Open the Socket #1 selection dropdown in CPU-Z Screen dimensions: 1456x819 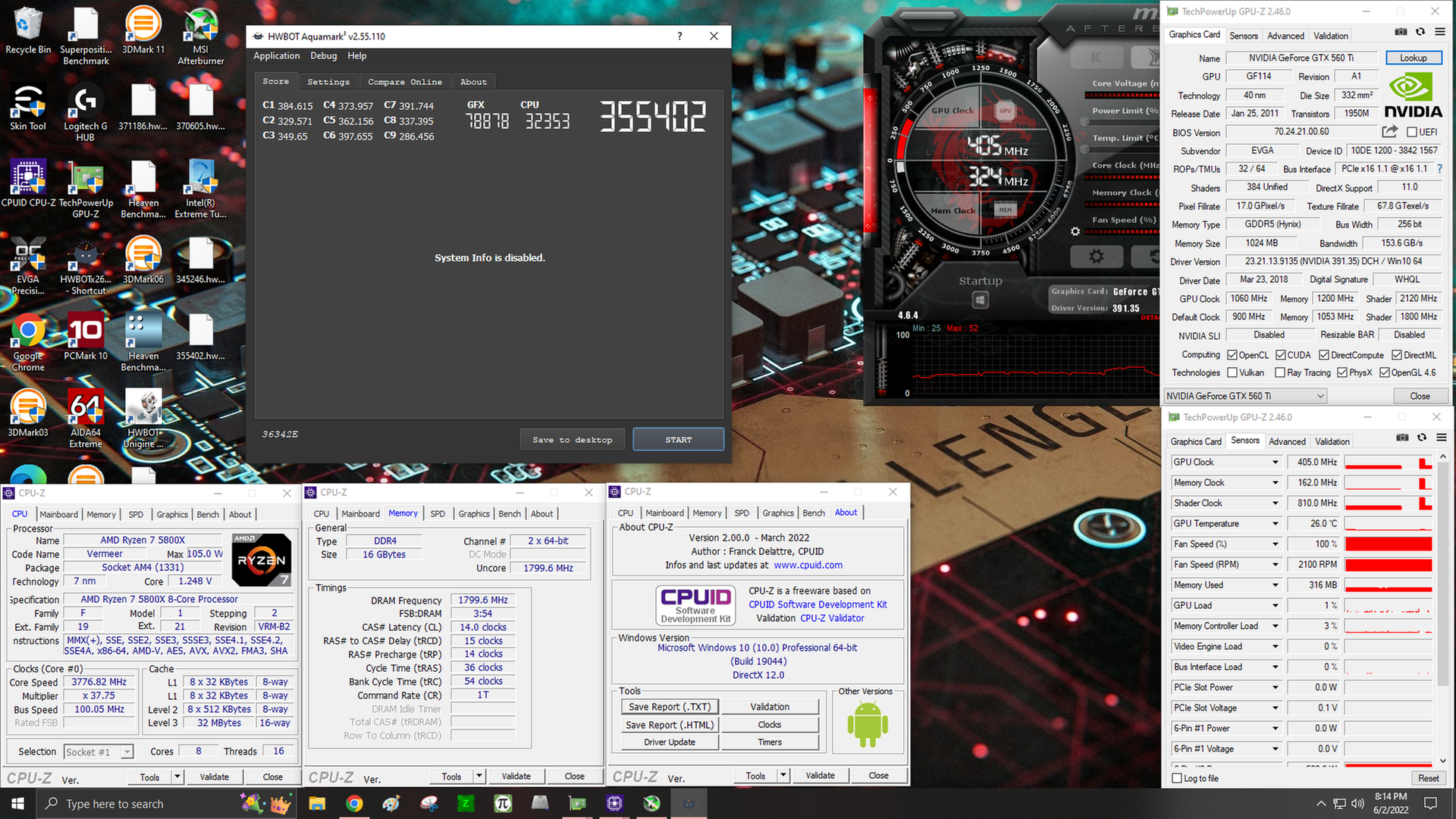click(99, 752)
